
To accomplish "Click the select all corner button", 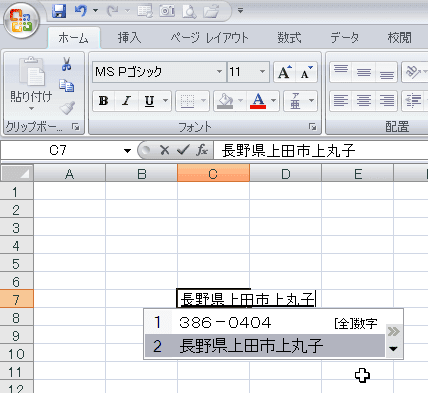I will click(17, 173).
